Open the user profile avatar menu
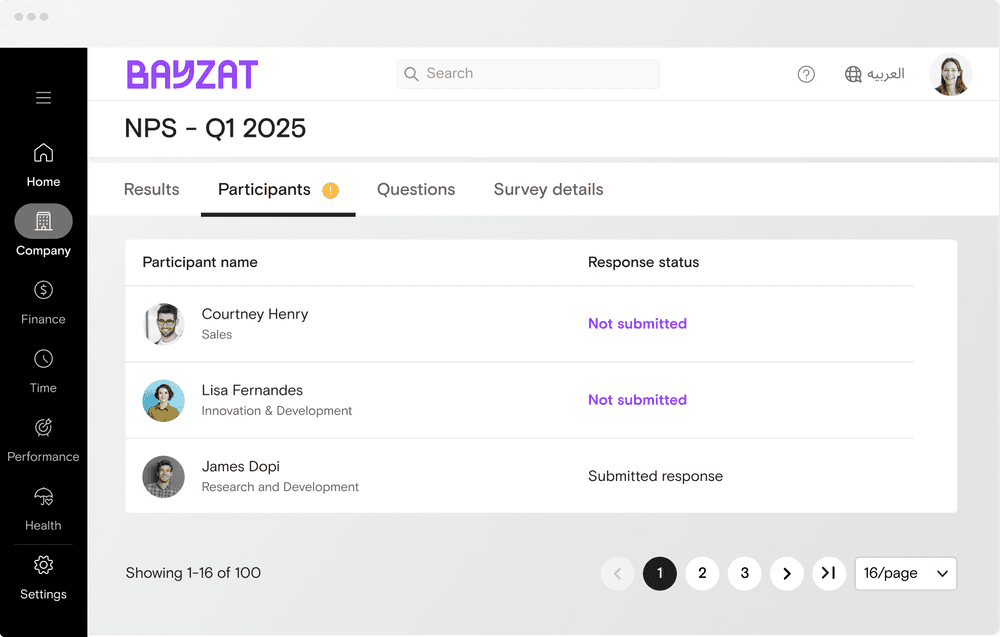Viewport: 1000px width, 637px height. pyautogui.click(x=950, y=74)
